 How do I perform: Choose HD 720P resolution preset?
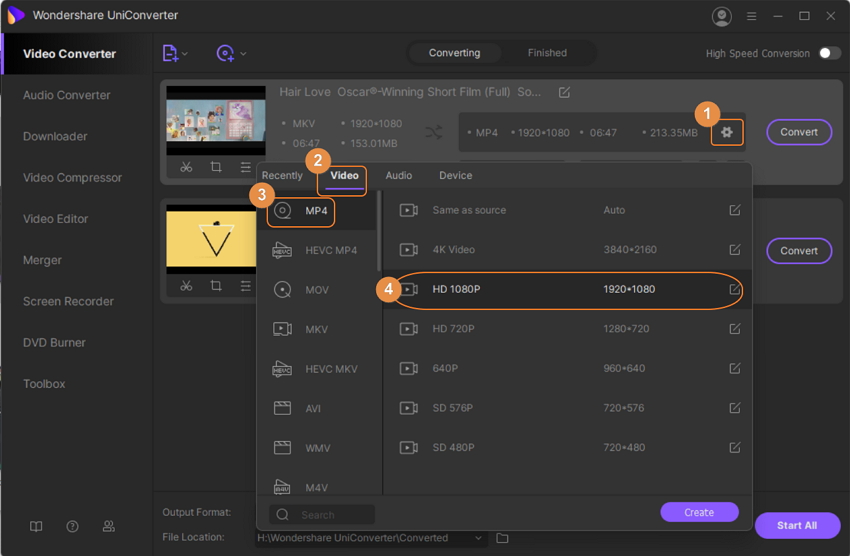tap(567, 328)
